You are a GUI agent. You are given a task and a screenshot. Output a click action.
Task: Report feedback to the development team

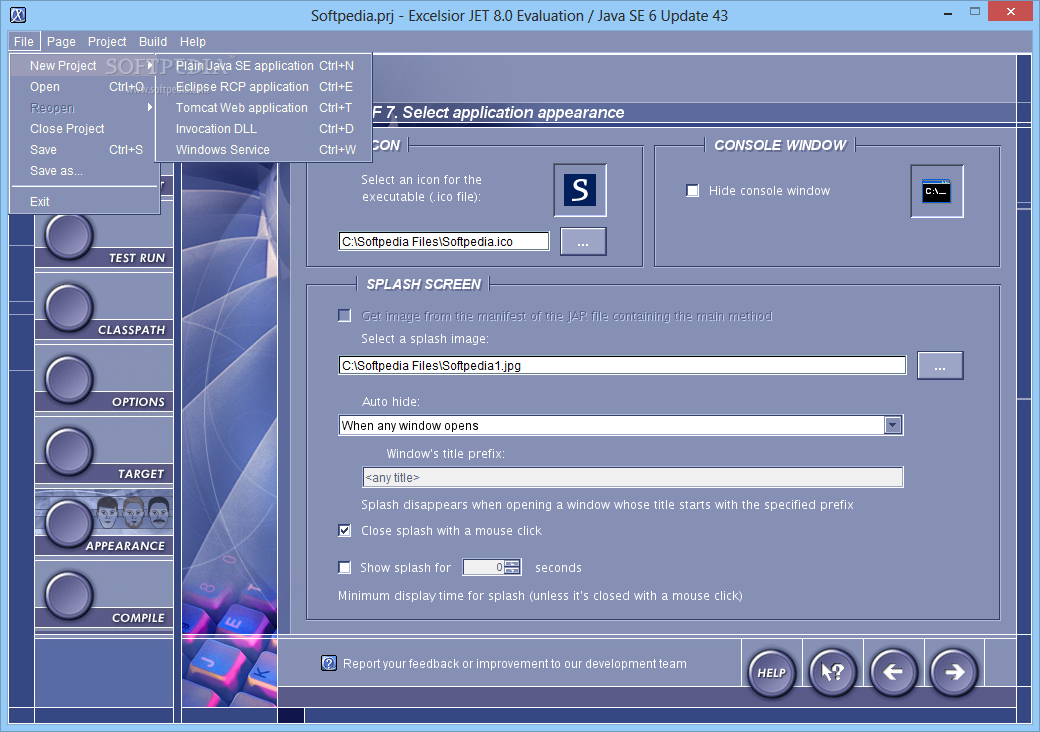tap(515, 664)
